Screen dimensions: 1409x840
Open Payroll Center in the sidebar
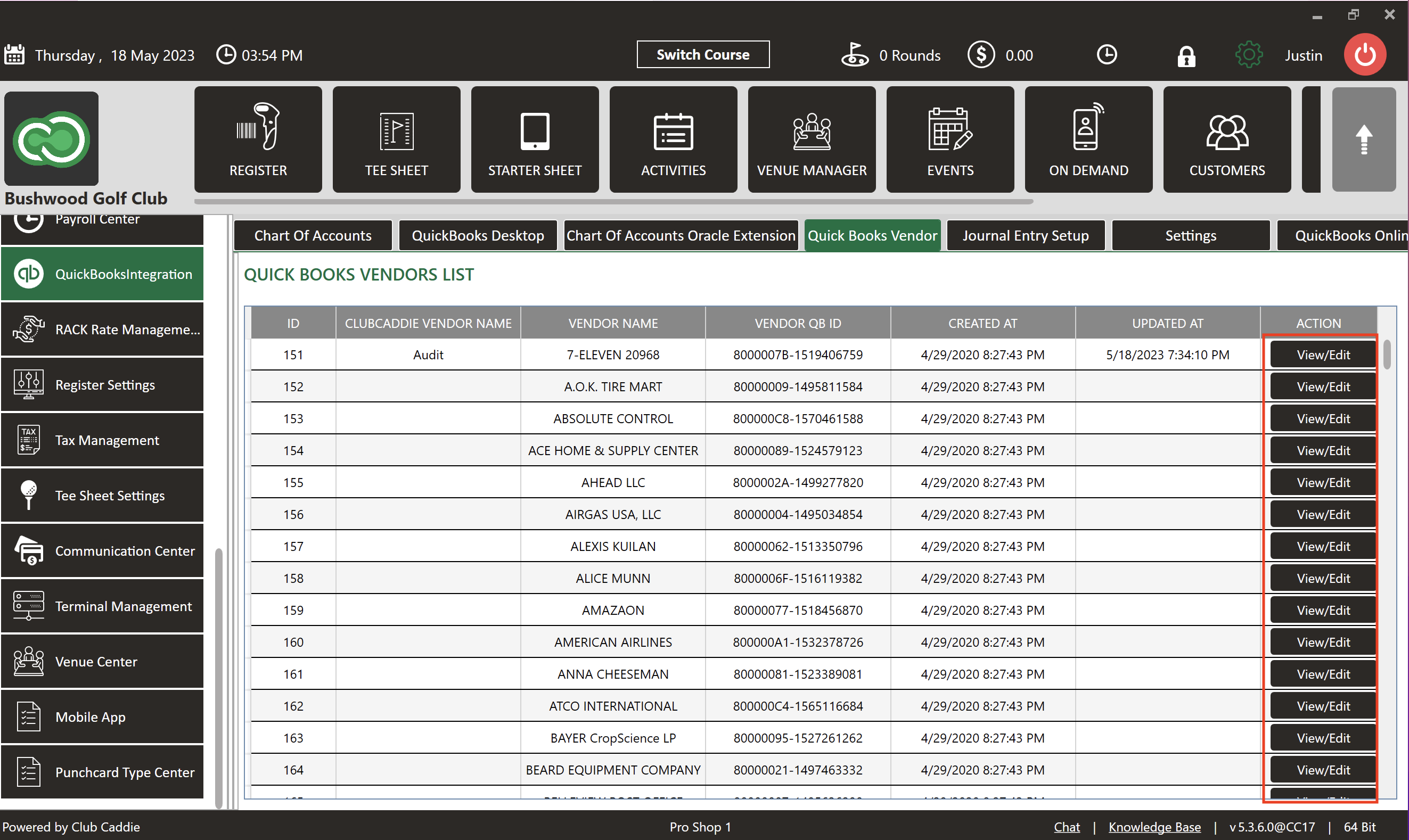point(102,229)
